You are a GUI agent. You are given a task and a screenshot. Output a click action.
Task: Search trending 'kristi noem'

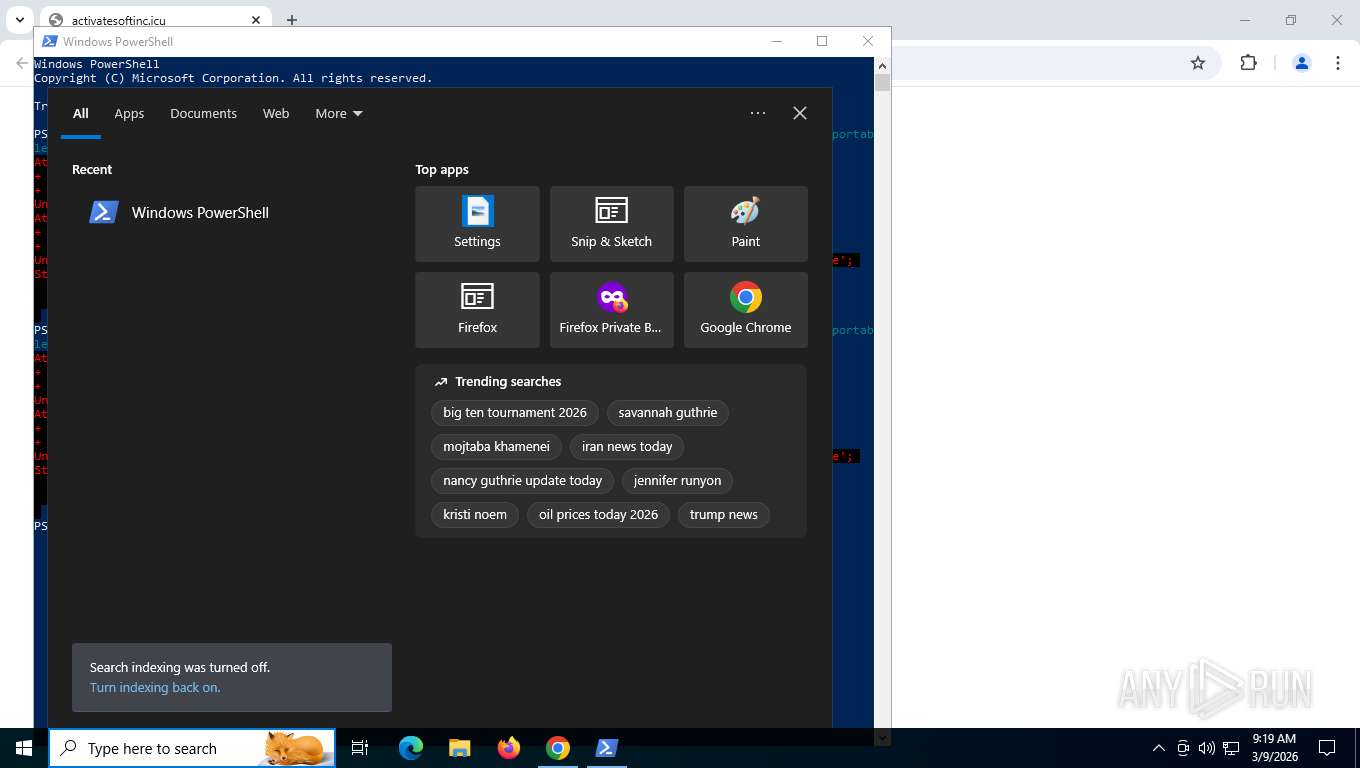[x=475, y=515]
